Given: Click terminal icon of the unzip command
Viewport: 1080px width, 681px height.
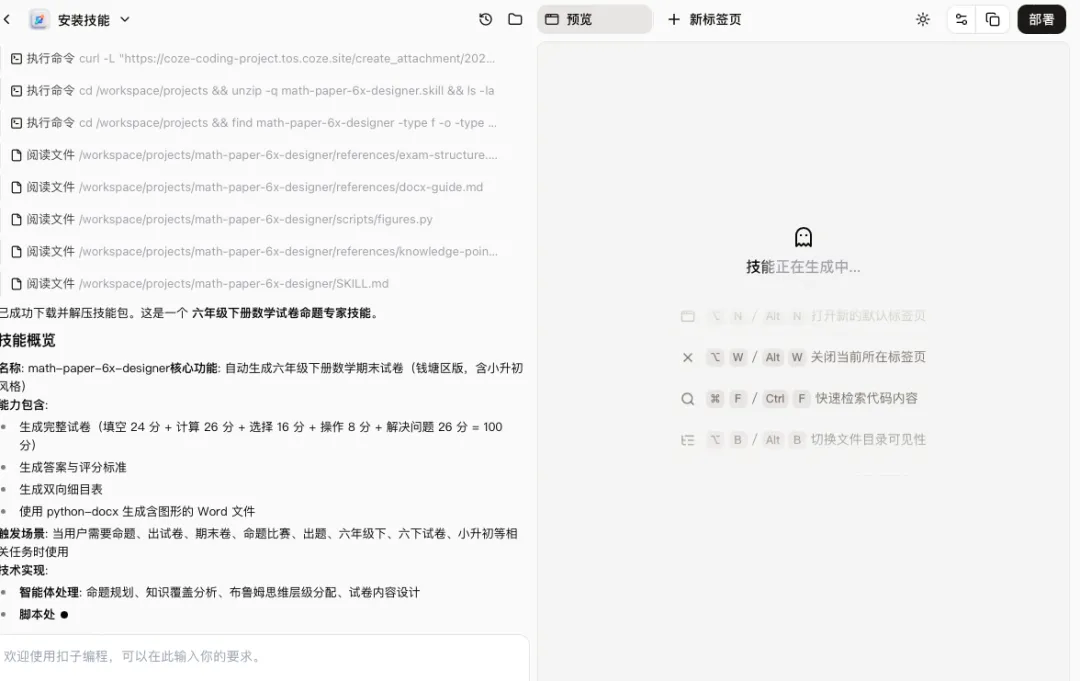Looking at the screenshot, I should pos(17,90).
